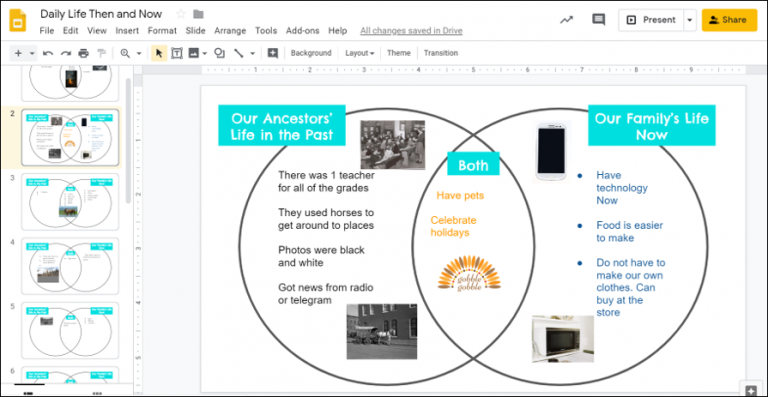Viewport: 768px width, 397px height.
Task: Open the Add-ons menu
Action: tap(303, 31)
